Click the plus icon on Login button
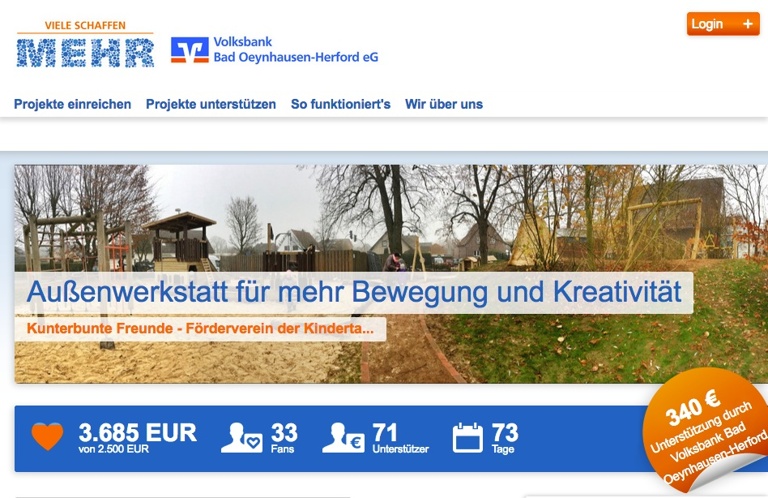The height and width of the screenshot is (498, 768). click(747, 24)
